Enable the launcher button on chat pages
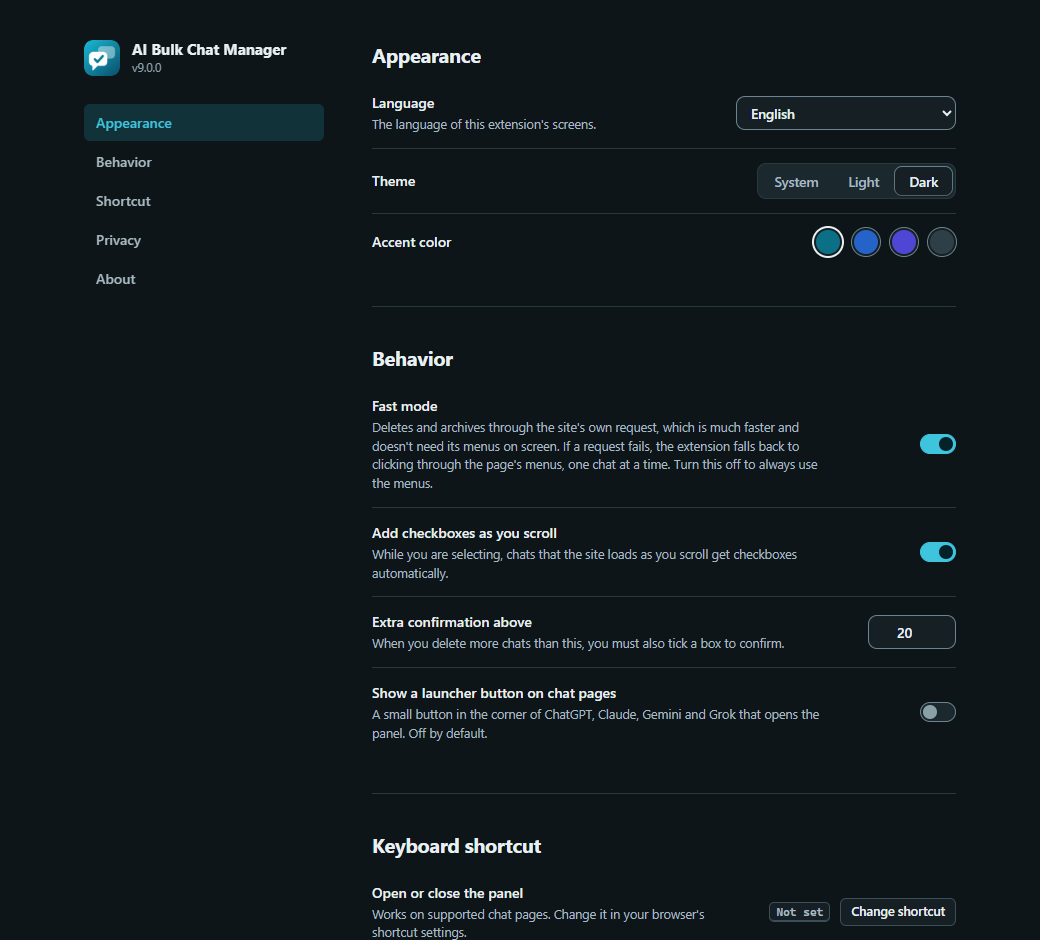This screenshot has height=940, width=1040. (x=937, y=712)
